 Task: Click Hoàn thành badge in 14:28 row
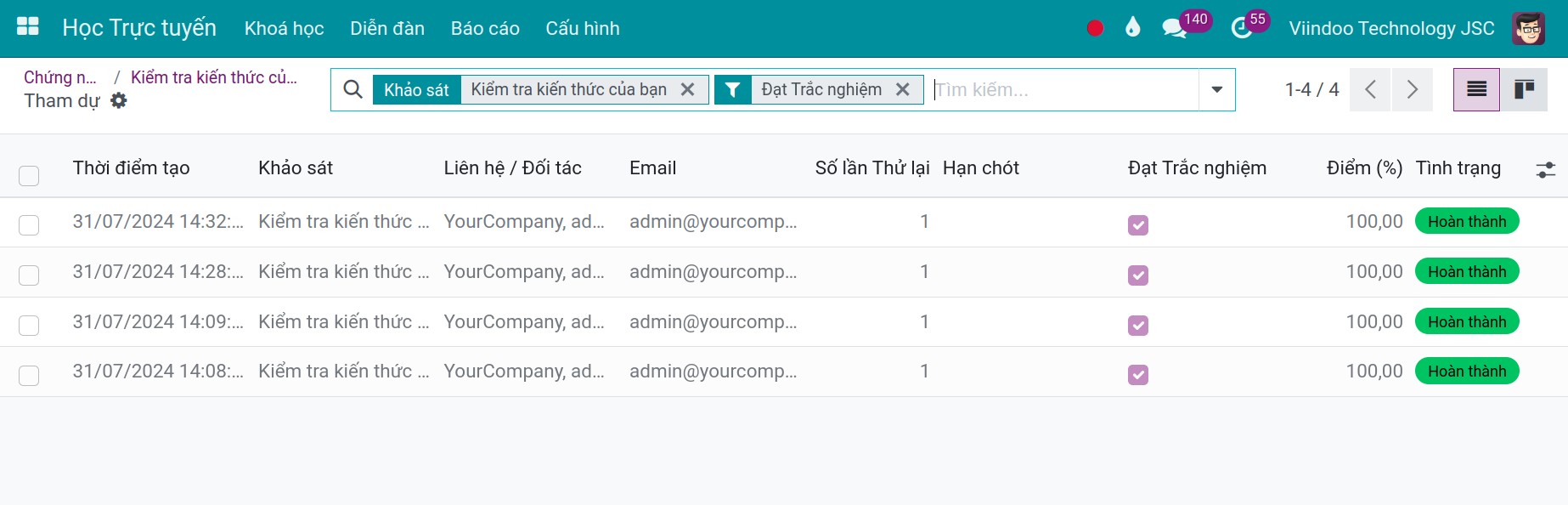[1467, 272]
